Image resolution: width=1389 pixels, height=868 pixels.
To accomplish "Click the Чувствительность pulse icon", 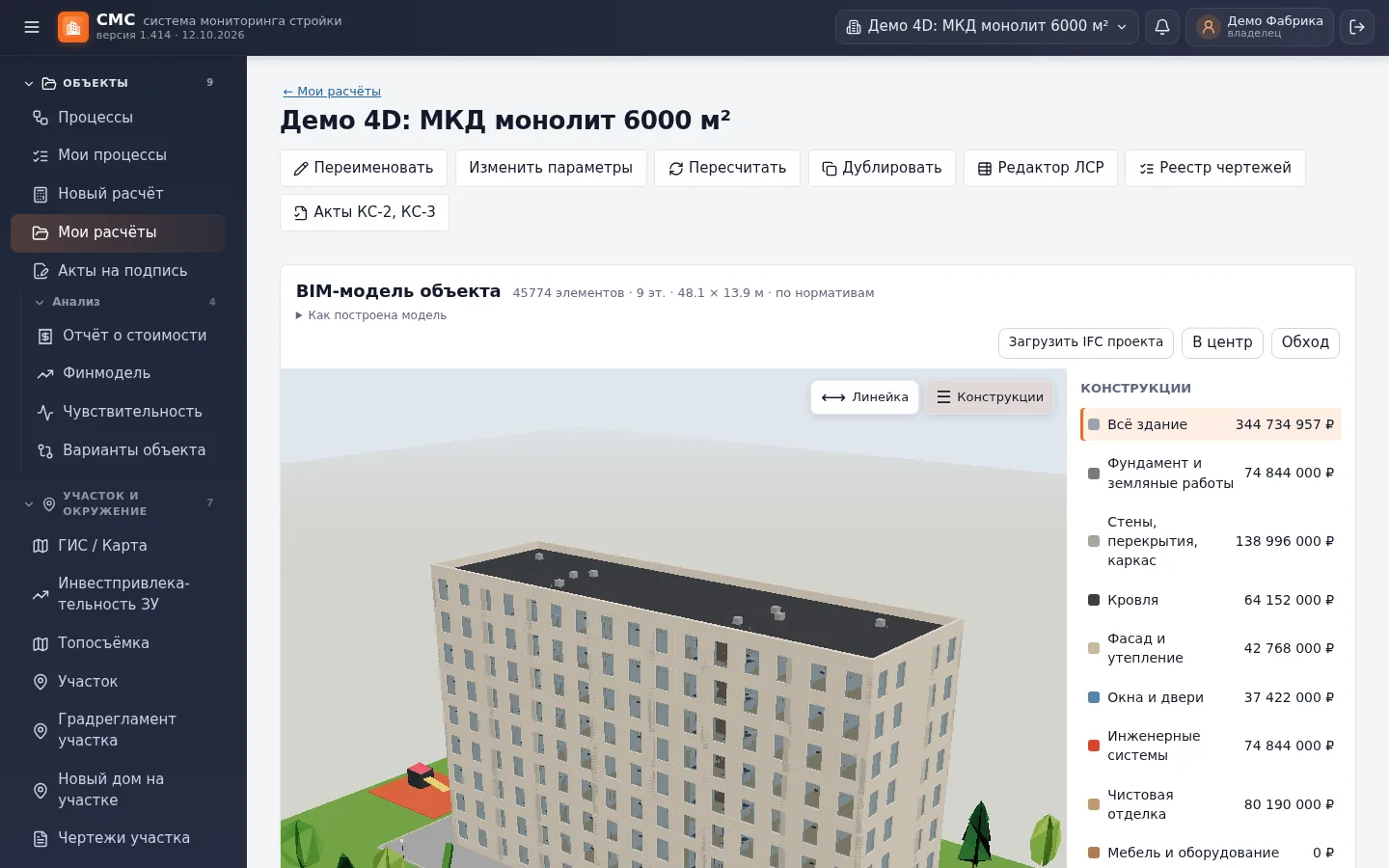I will coord(45,413).
